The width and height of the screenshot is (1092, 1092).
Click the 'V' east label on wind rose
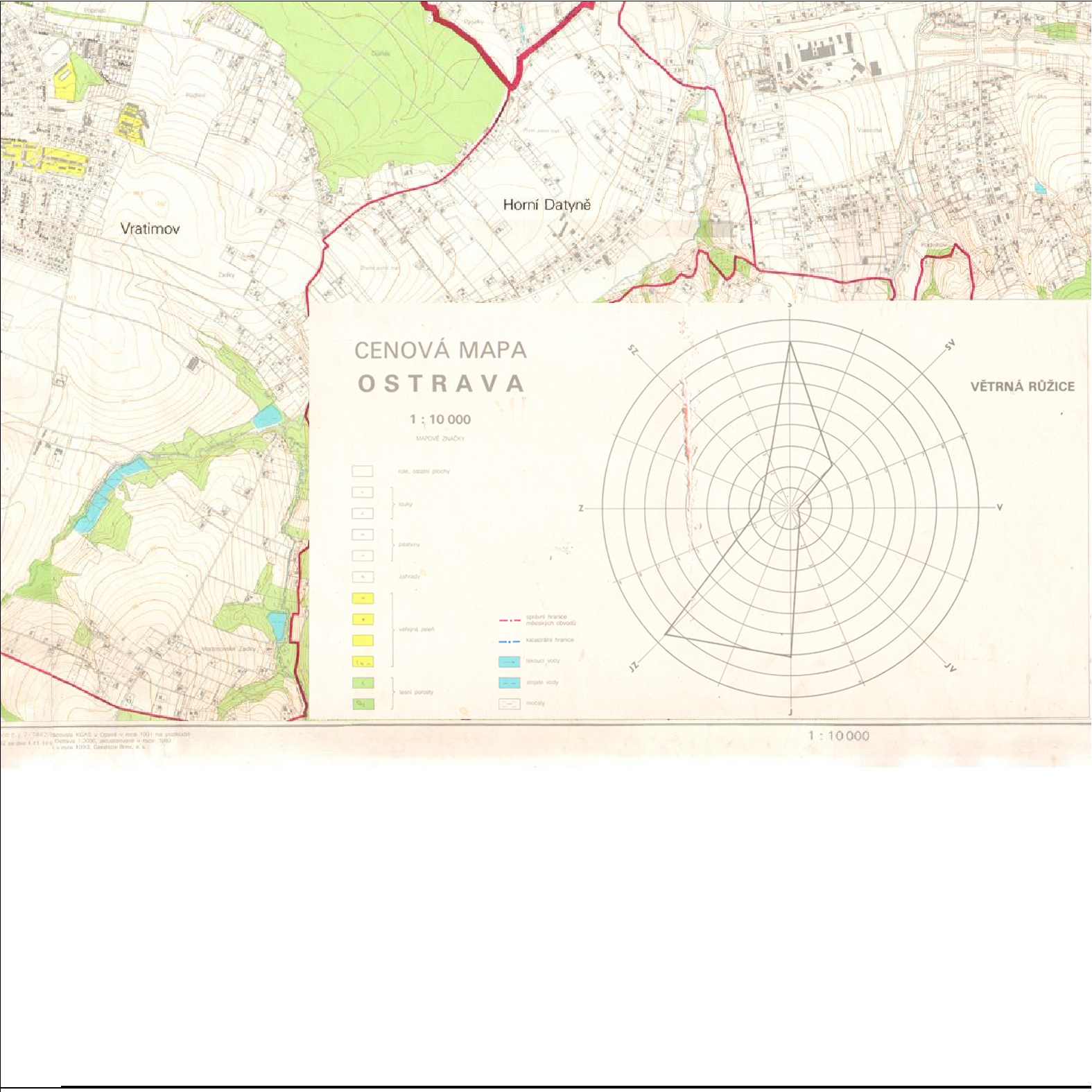coord(1000,508)
